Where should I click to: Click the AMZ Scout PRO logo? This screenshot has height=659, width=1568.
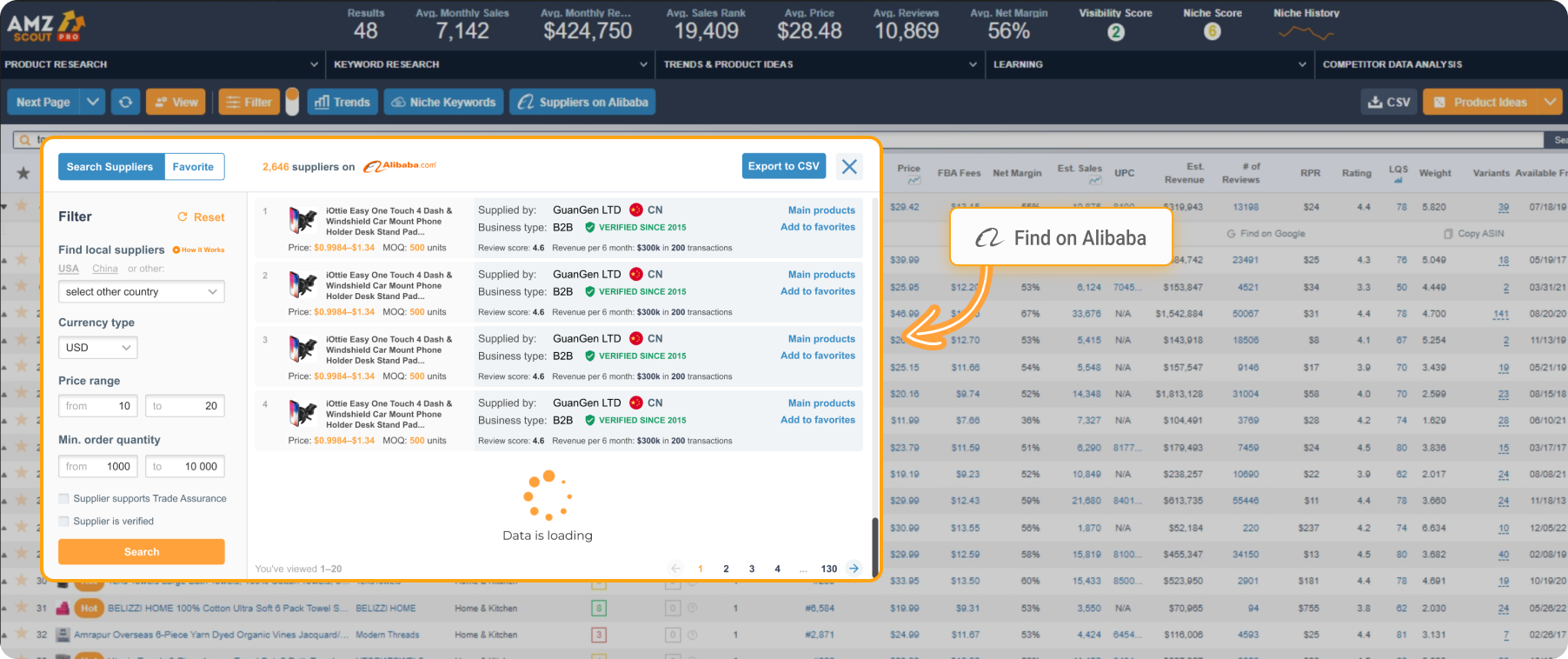(x=46, y=26)
